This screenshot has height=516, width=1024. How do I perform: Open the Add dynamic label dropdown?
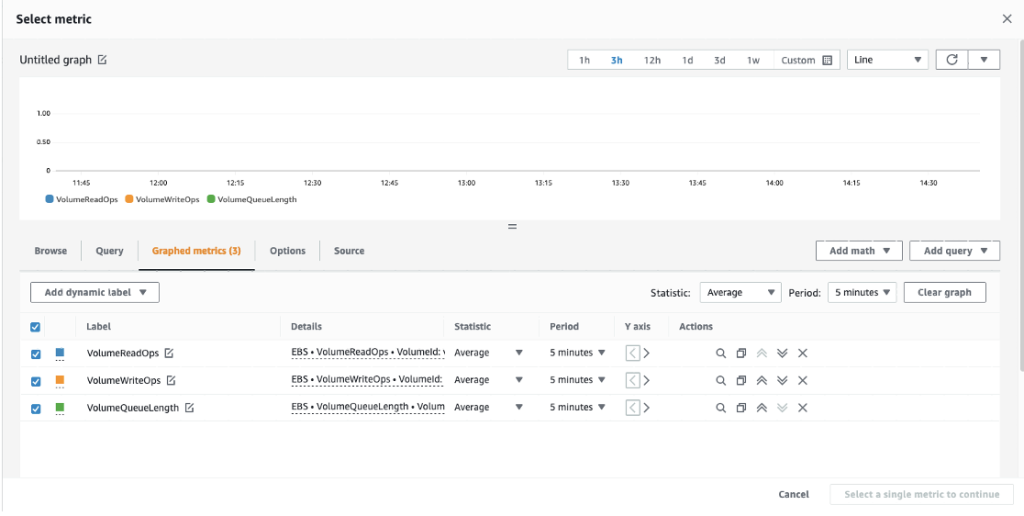coord(95,293)
